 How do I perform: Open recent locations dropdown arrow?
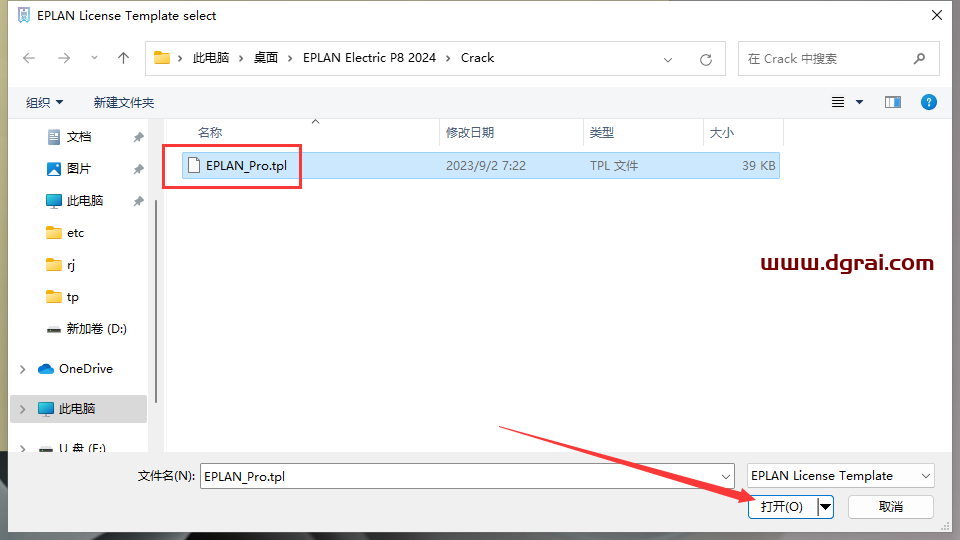pyautogui.click(x=94, y=58)
